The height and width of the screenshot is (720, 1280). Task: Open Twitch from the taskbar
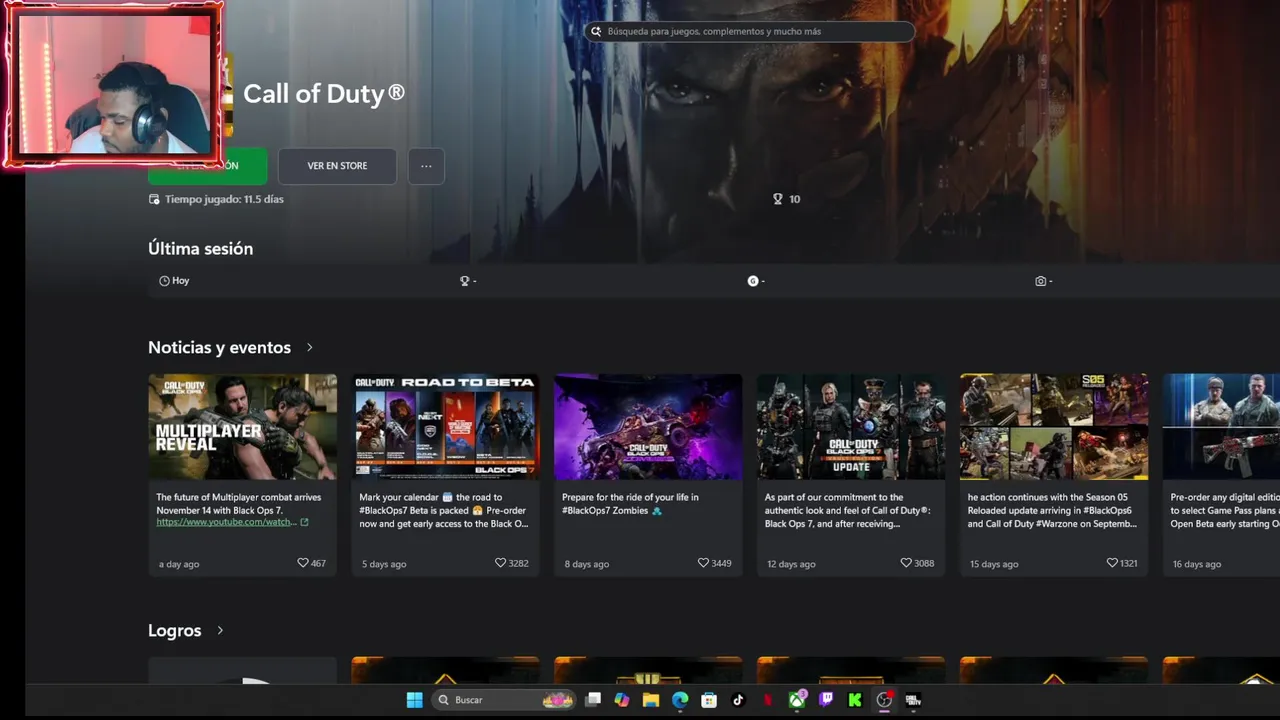[826, 700]
